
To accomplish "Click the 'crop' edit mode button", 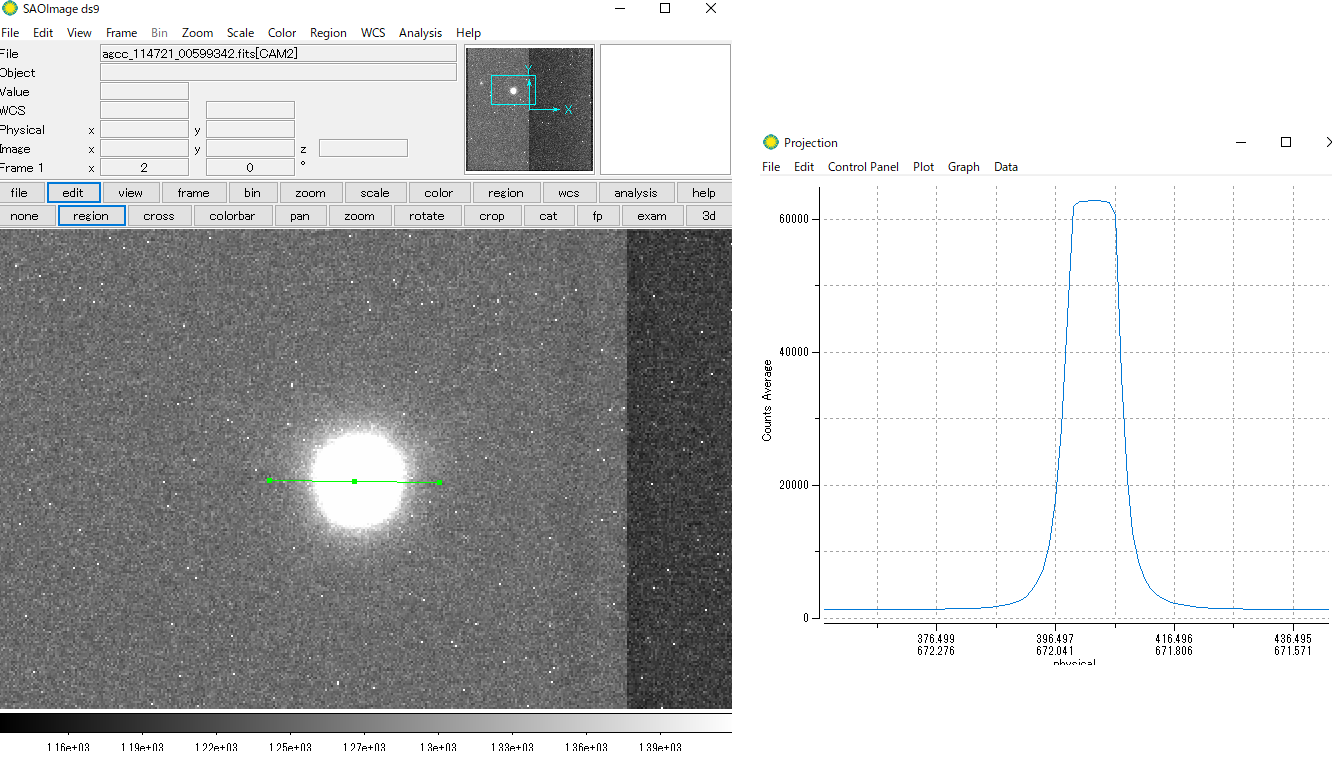I will pyautogui.click(x=492, y=216).
